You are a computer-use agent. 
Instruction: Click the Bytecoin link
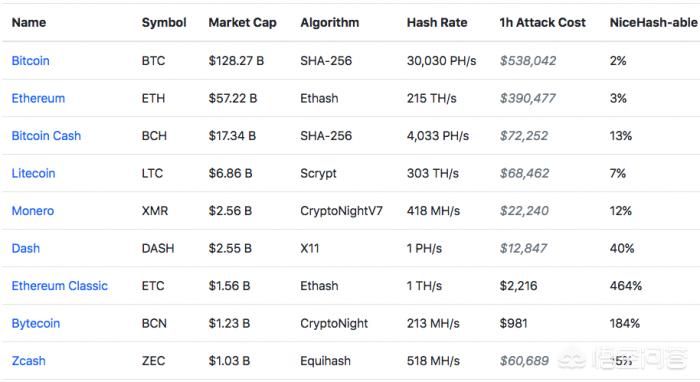[36, 324]
